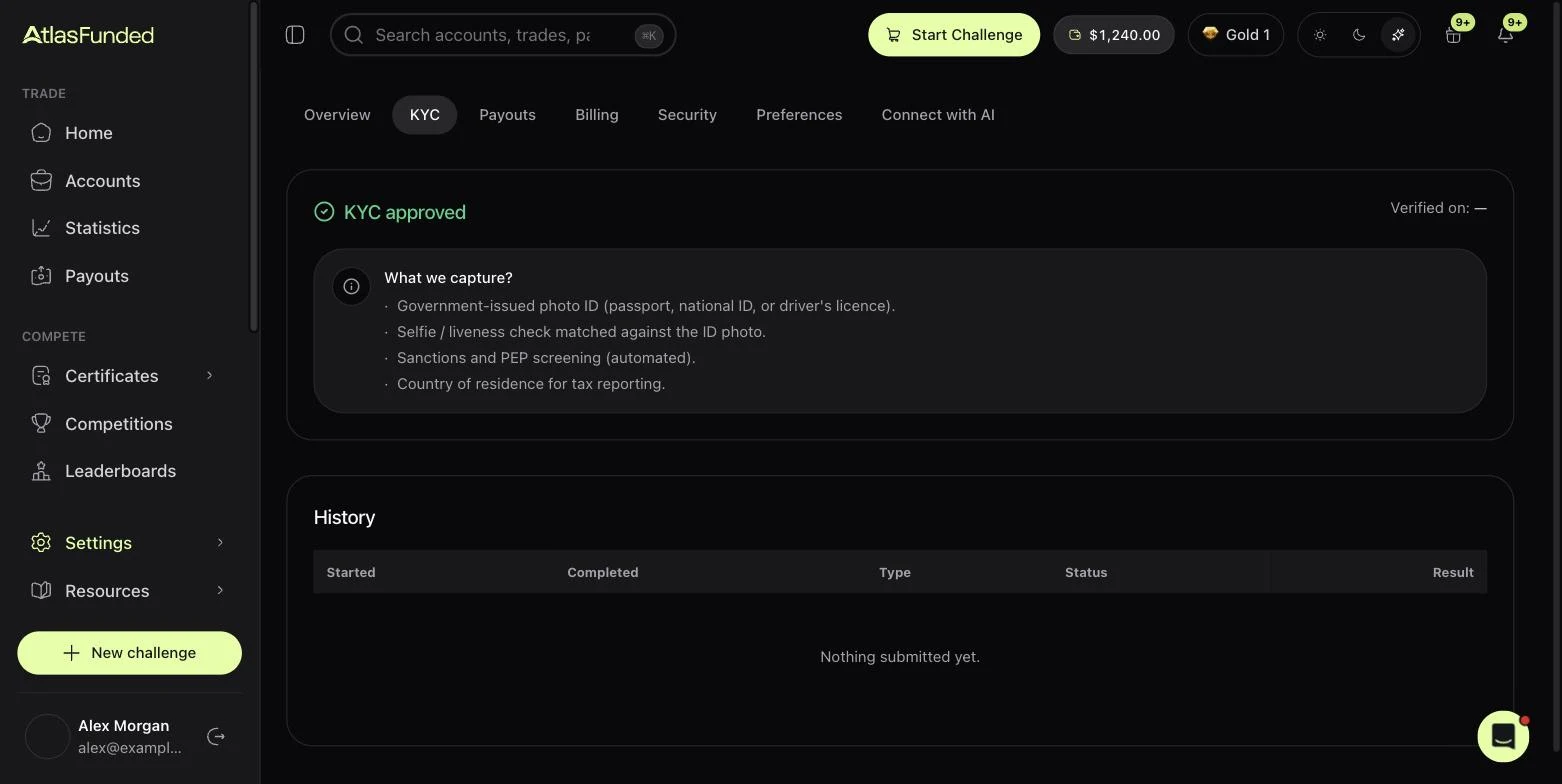Click the KYC approved checkmark icon
Image resolution: width=1562 pixels, height=784 pixels.
[x=324, y=212]
